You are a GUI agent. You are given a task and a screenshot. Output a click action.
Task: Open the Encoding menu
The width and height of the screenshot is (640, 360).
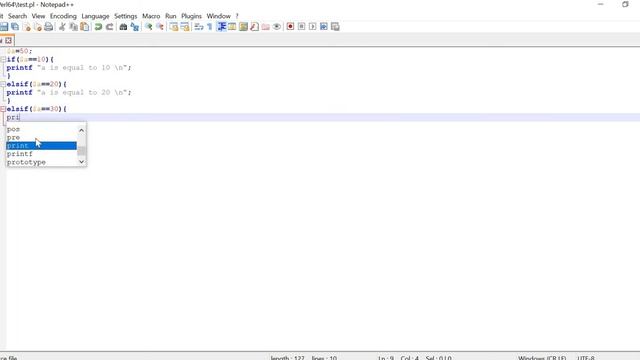[x=63, y=16]
